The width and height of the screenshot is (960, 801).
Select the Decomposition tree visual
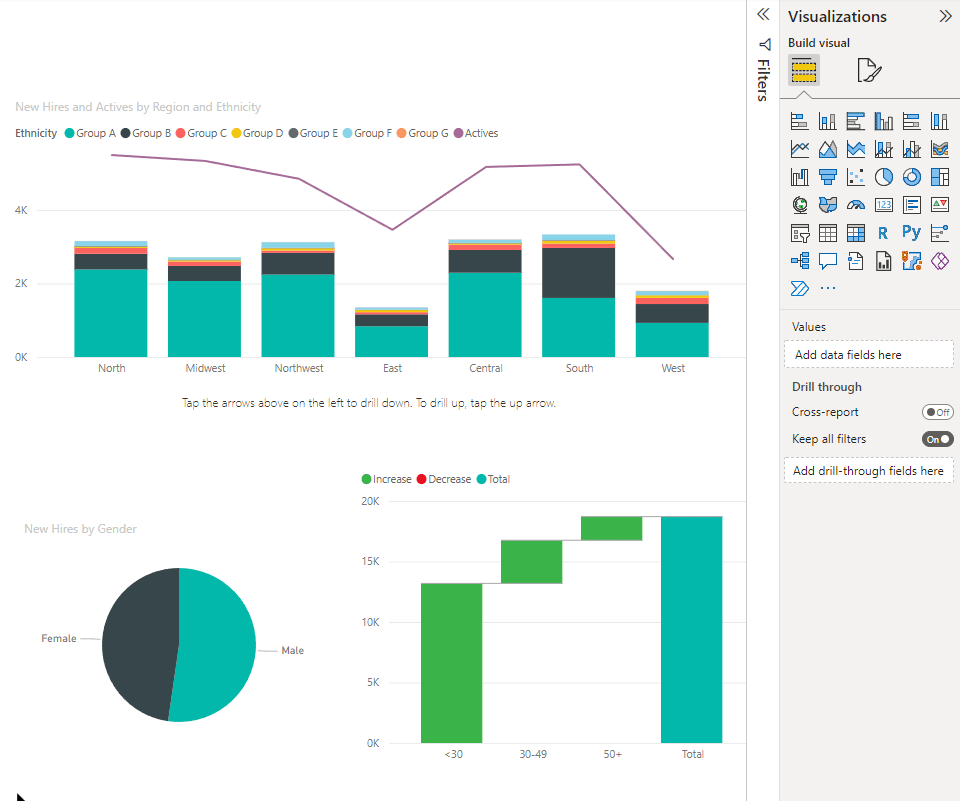[x=799, y=261]
